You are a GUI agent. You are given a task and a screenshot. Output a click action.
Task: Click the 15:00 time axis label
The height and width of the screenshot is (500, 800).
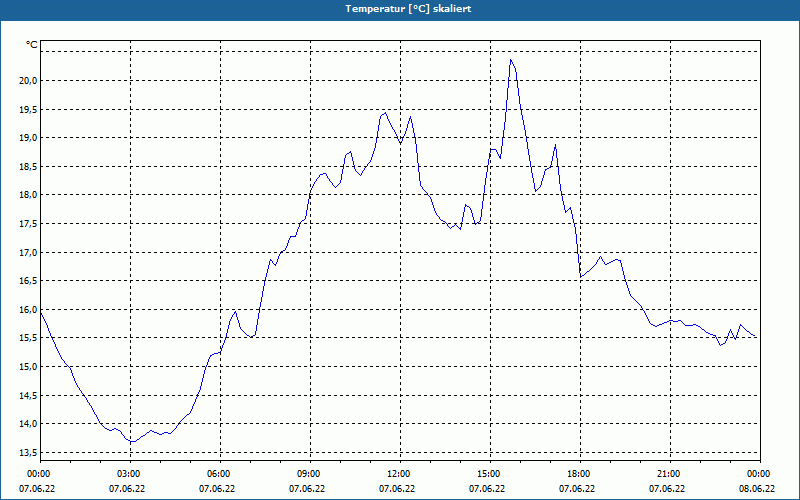pyautogui.click(x=490, y=474)
